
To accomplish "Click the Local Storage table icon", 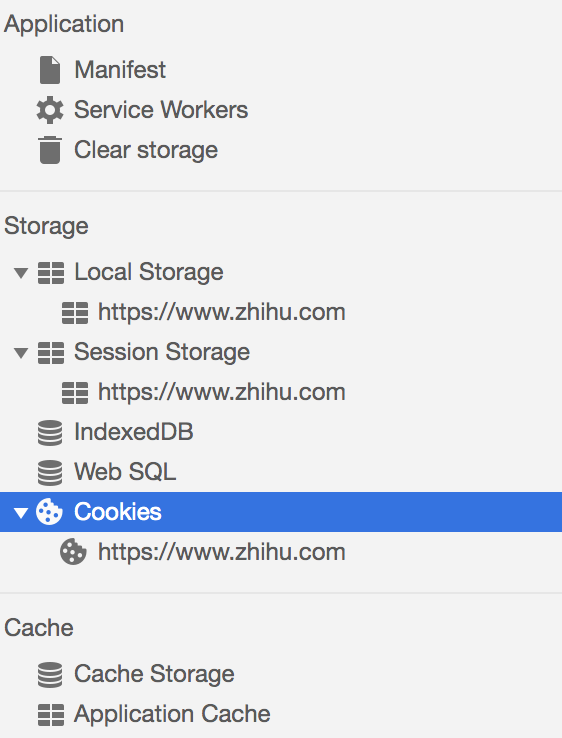I will [x=51, y=273].
